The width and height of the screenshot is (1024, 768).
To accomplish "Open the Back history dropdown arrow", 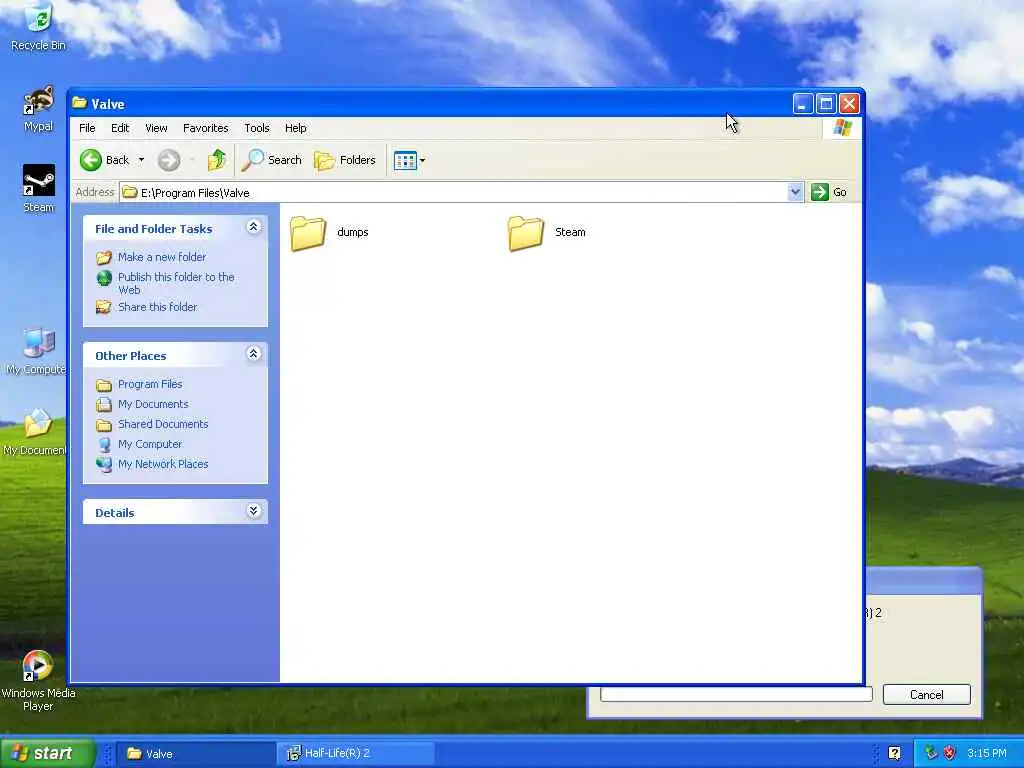I will point(141,160).
